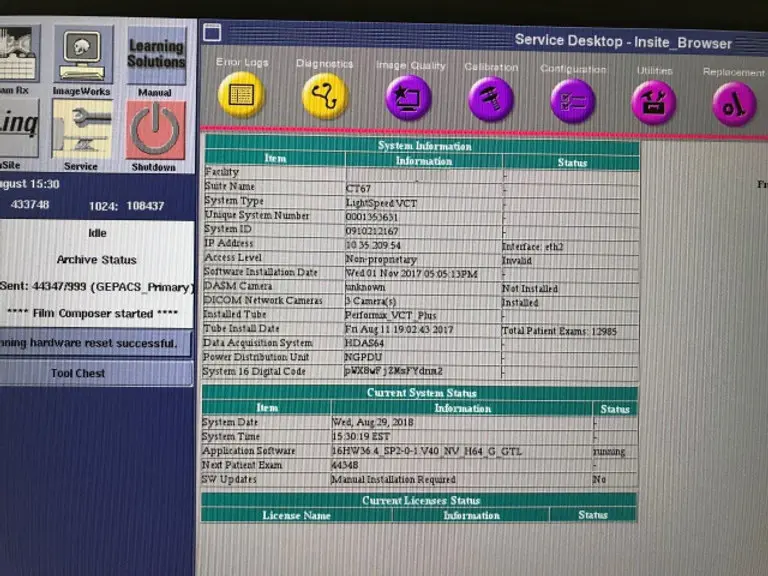768x576 pixels.
Task: Click the Archive Status label
Action: [x=96, y=260]
